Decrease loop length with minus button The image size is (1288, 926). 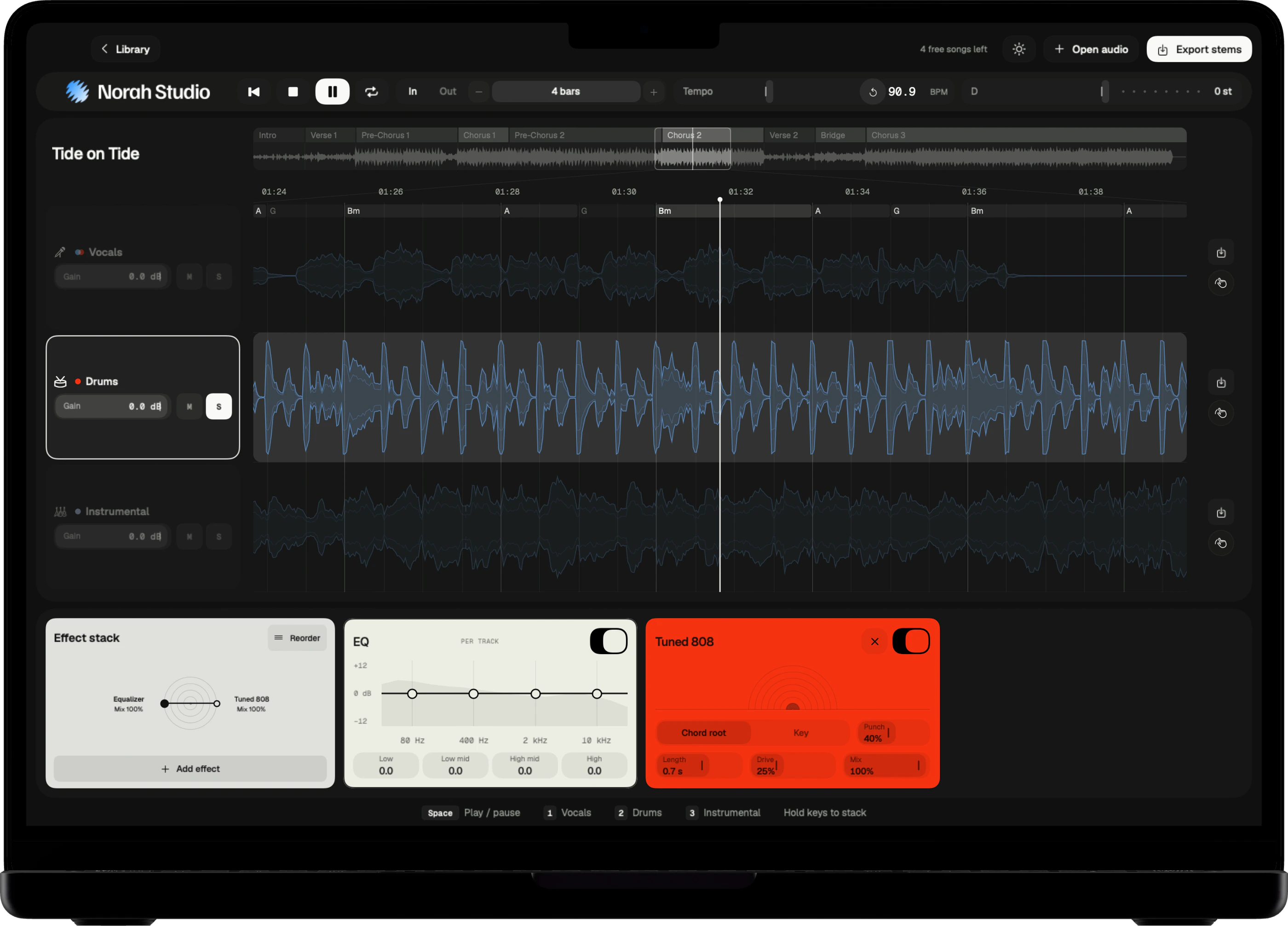tap(479, 92)
